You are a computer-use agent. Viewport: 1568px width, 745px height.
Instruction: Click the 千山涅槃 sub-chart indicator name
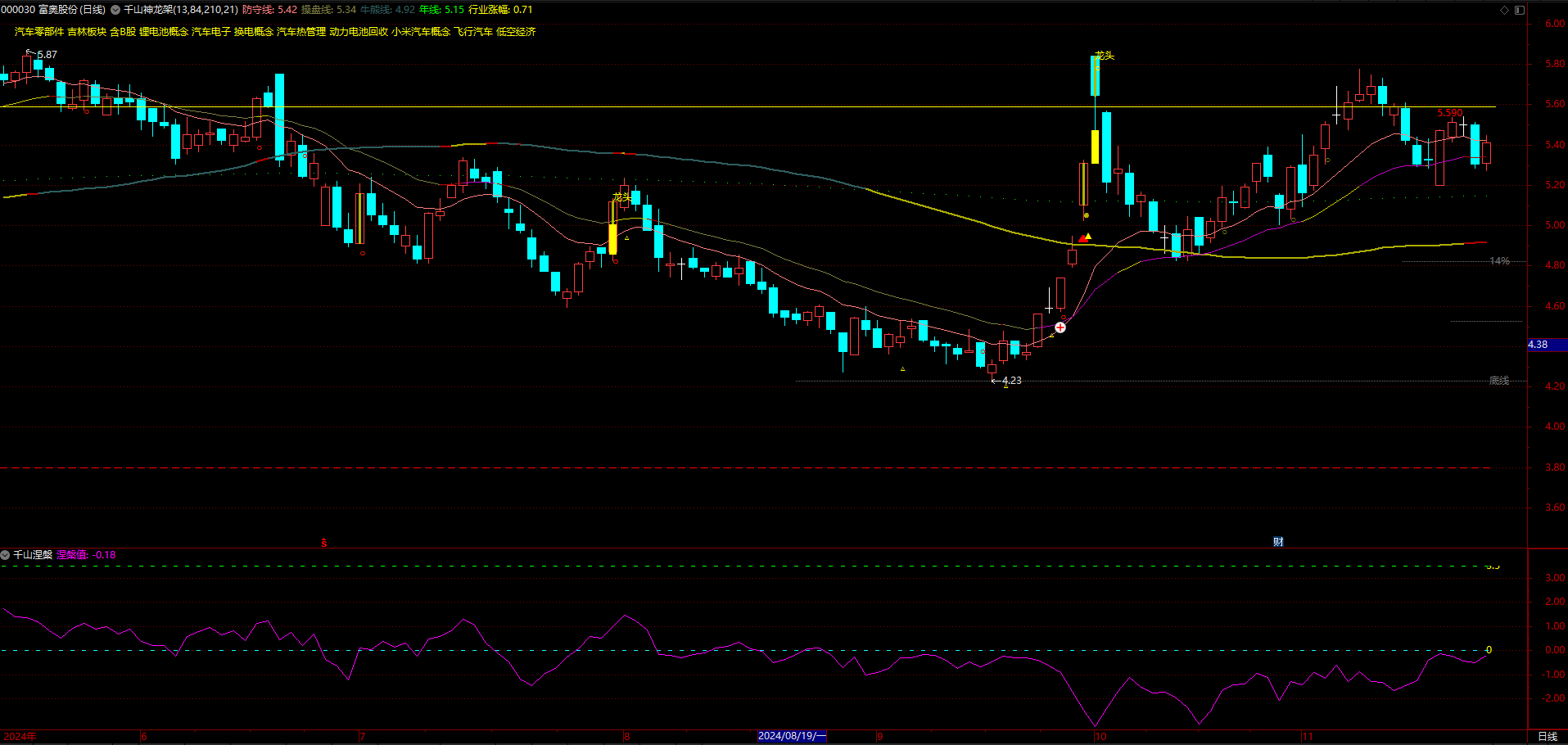(33, 555)
